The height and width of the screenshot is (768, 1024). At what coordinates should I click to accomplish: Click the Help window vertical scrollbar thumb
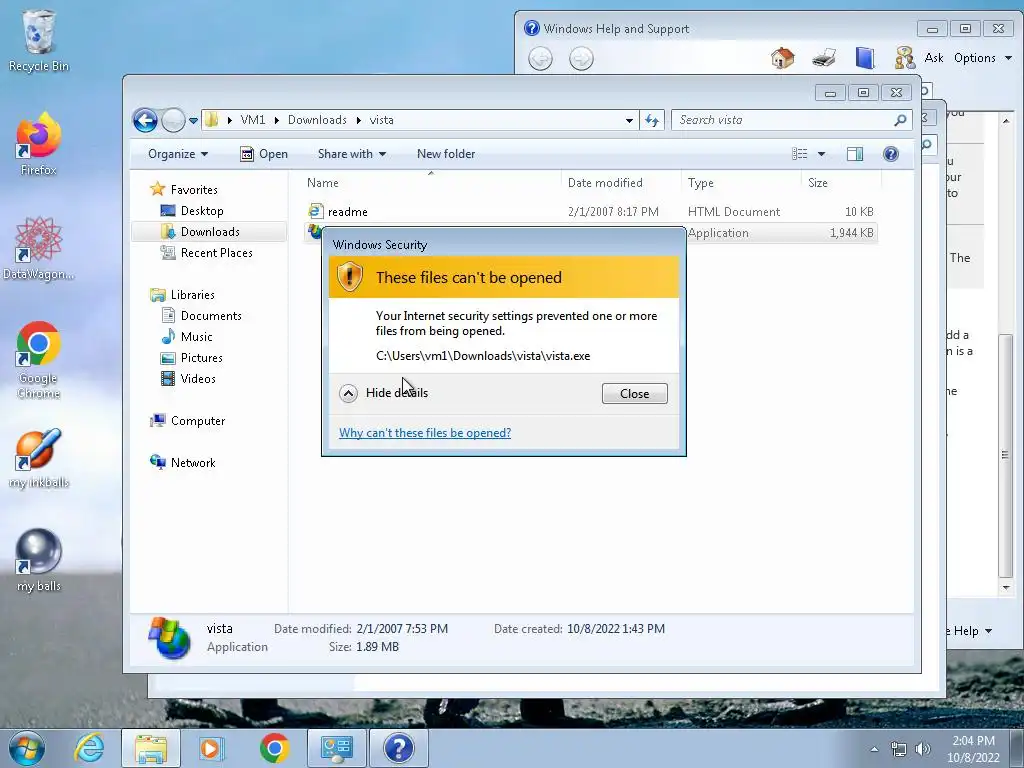(x=1005, y=455)
